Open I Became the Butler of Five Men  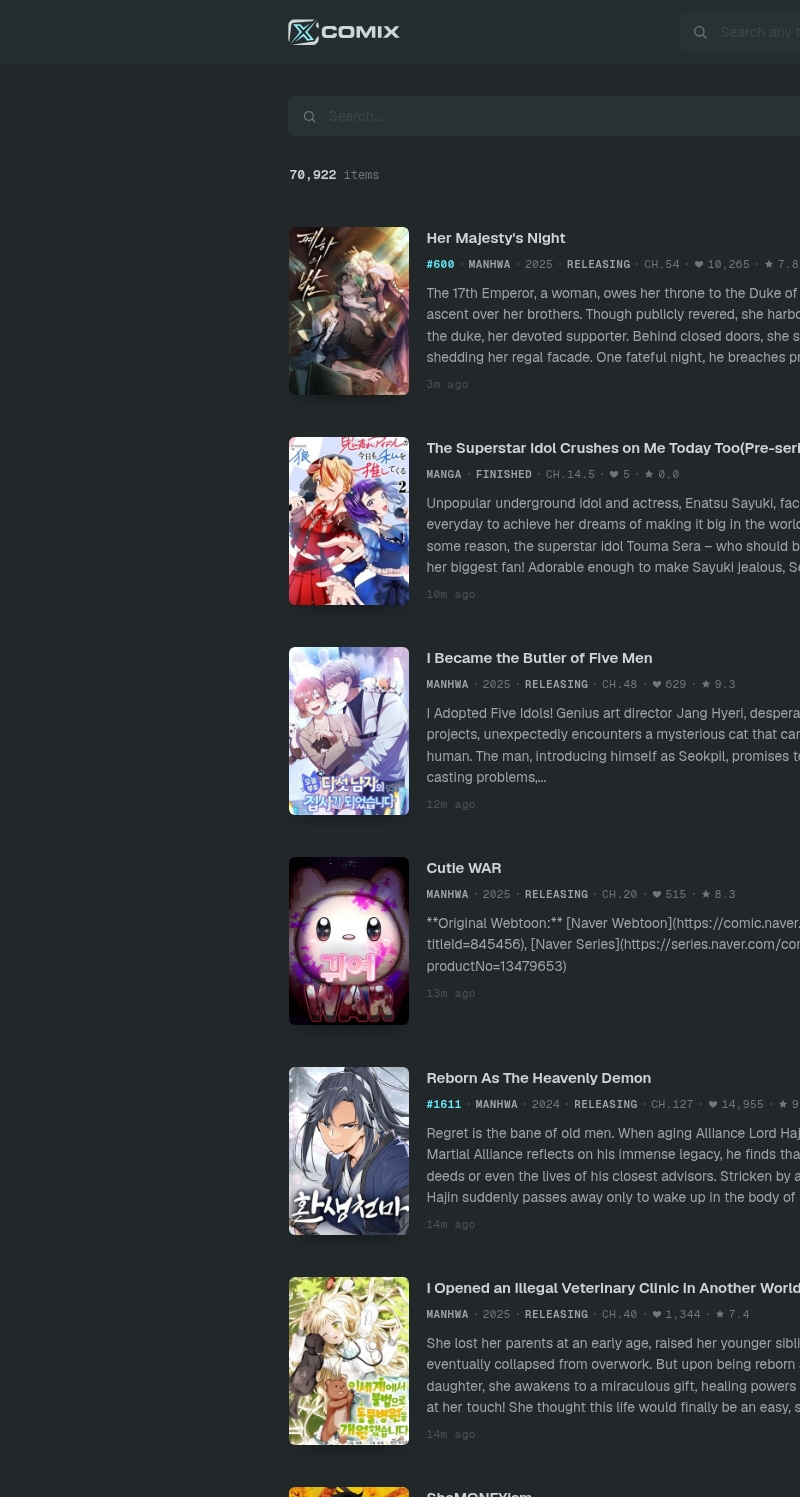point(539,658)
